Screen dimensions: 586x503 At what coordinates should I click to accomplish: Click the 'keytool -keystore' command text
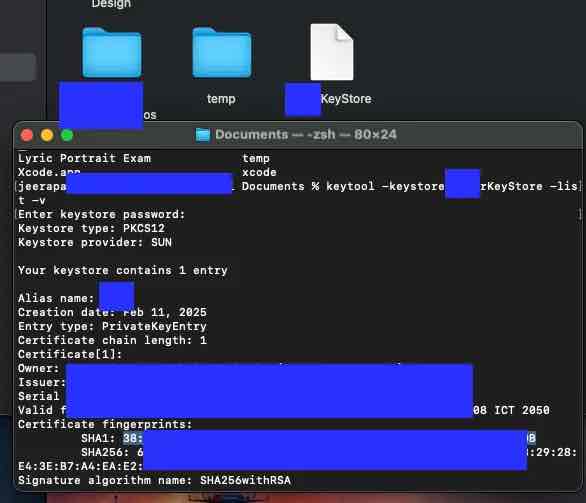pos(385,186)
